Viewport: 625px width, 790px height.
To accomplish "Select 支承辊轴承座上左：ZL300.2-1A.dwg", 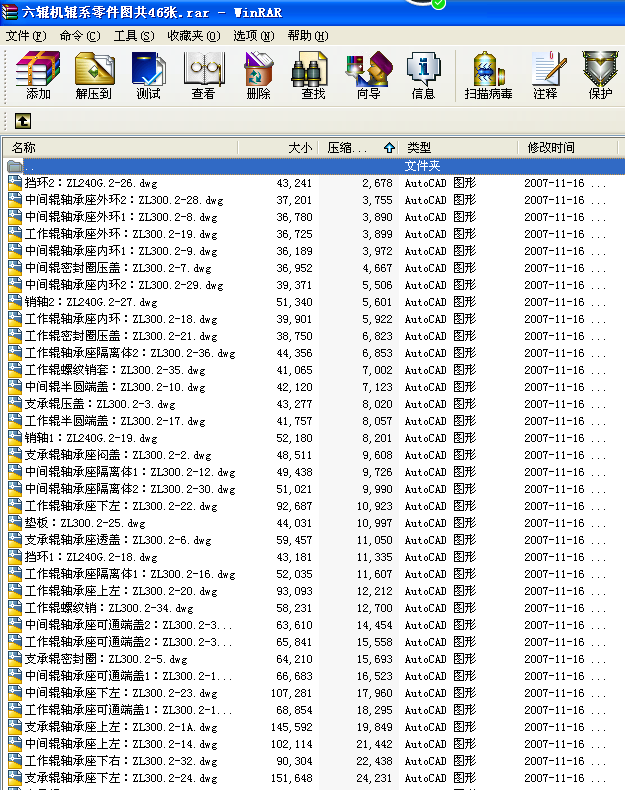I will [121, 727].
